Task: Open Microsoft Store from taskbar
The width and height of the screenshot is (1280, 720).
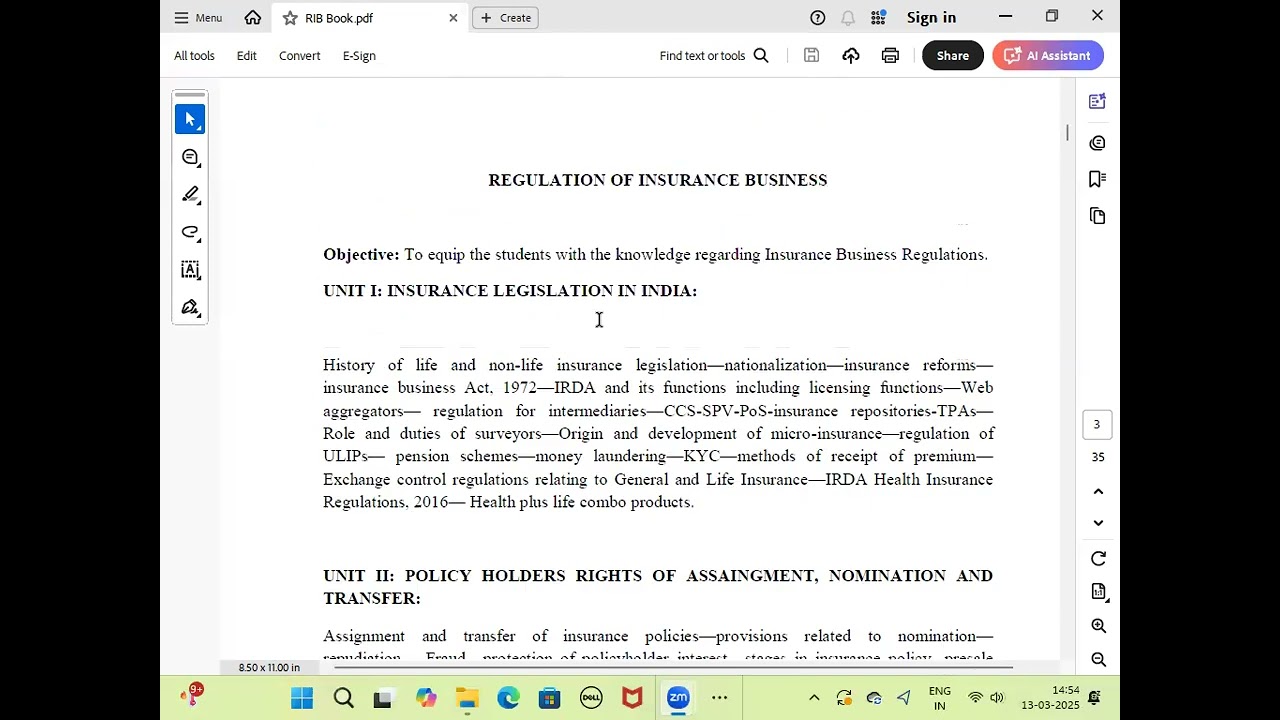Action: [x=549, y=698]
